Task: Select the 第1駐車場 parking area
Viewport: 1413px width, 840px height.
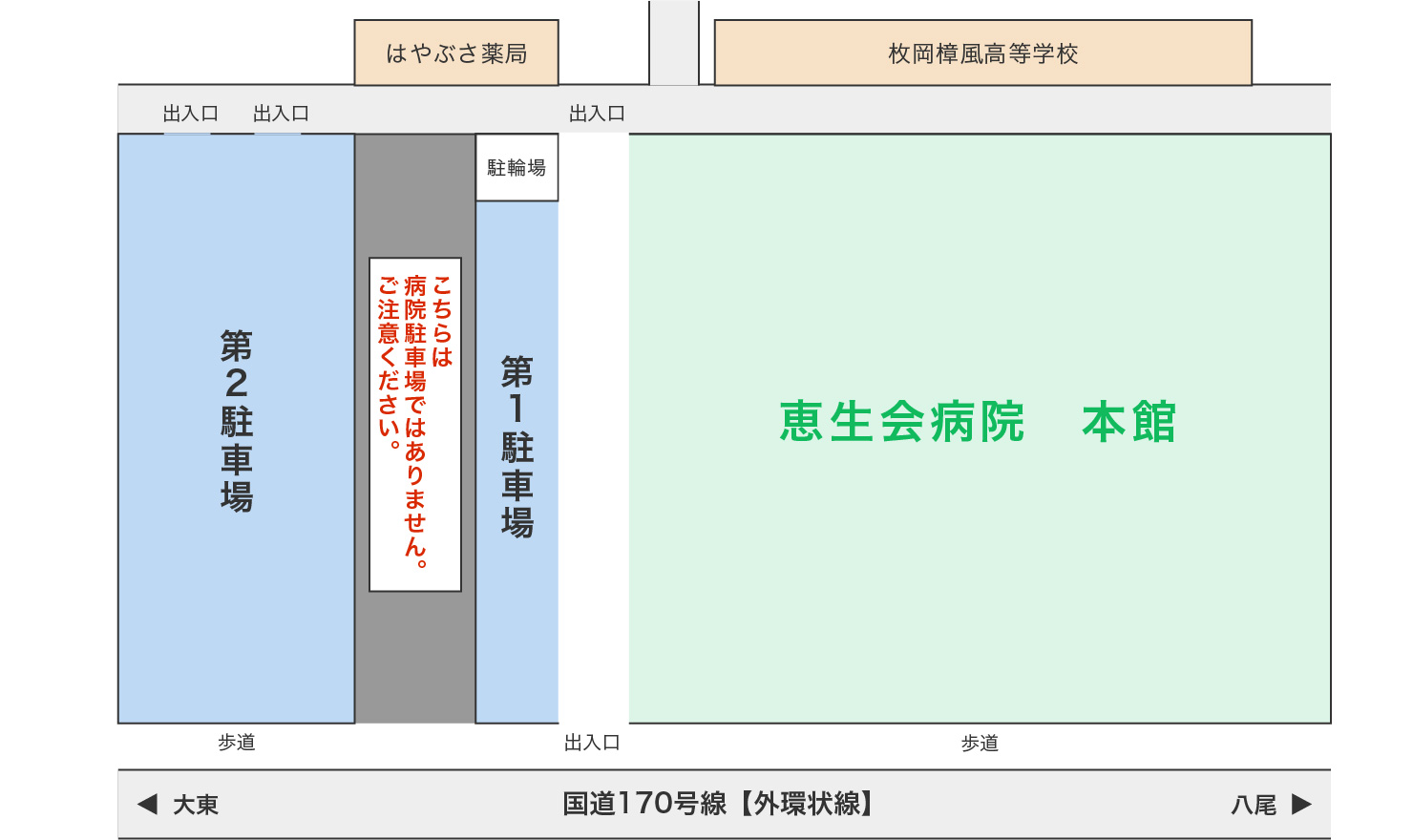Action: click(517, 462)
